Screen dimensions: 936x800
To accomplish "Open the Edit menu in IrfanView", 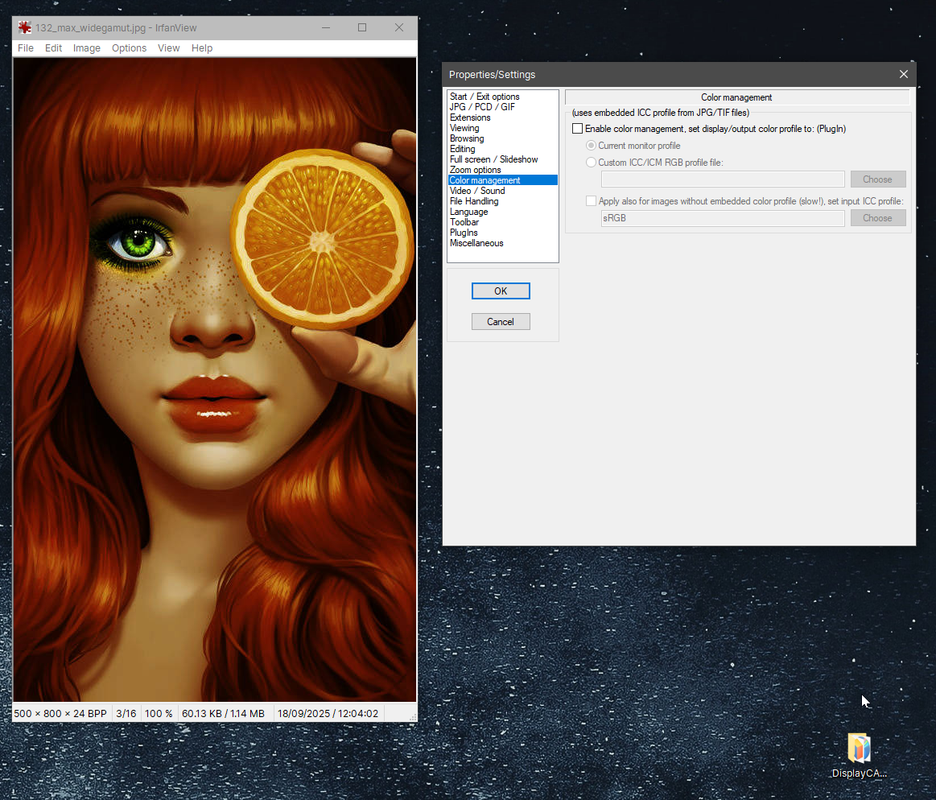I will point(53,48).
